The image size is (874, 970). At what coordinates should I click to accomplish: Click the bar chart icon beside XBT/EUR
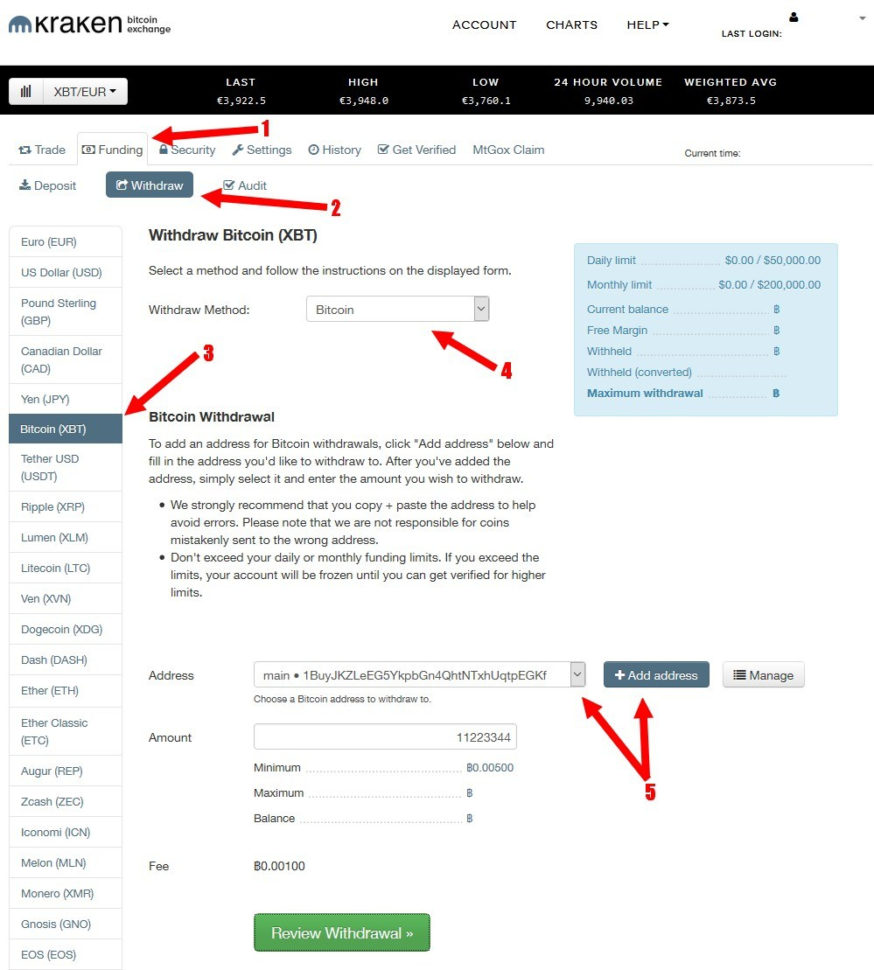[x=25, y=90]
